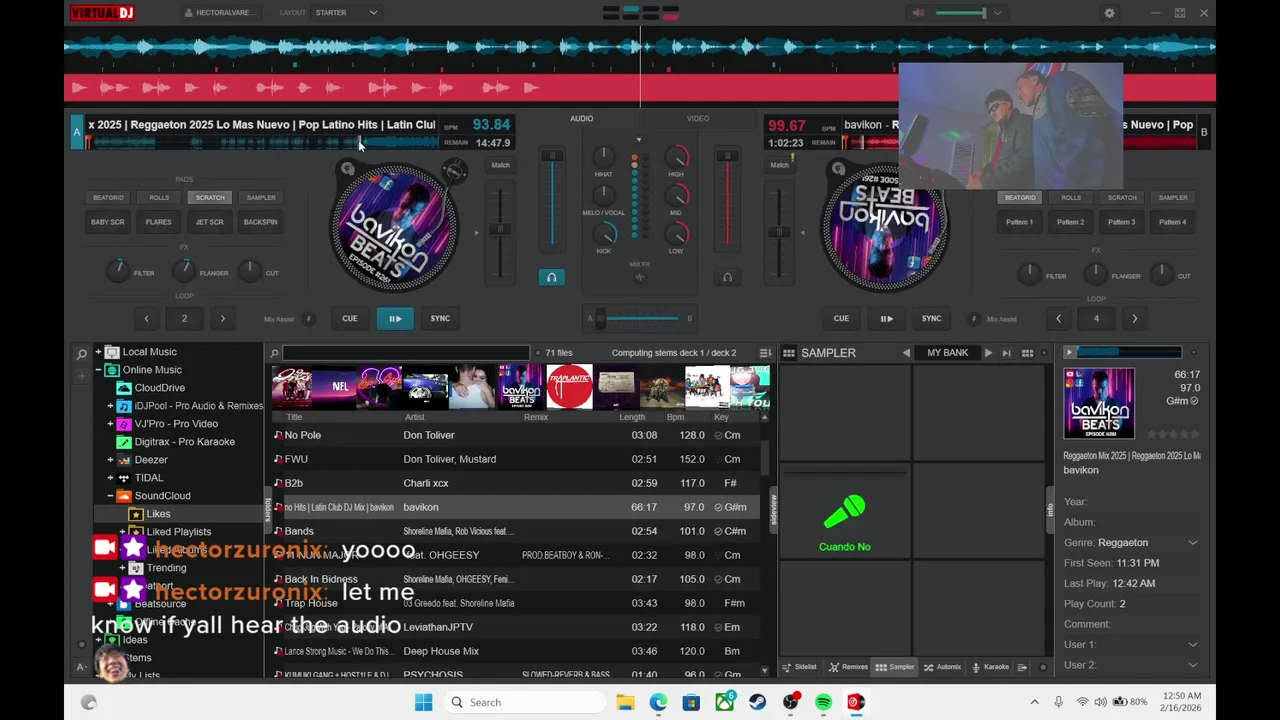1280x720 pixels.
Task: Toggle left deck headphone cue
Action: tap(551, 277)
